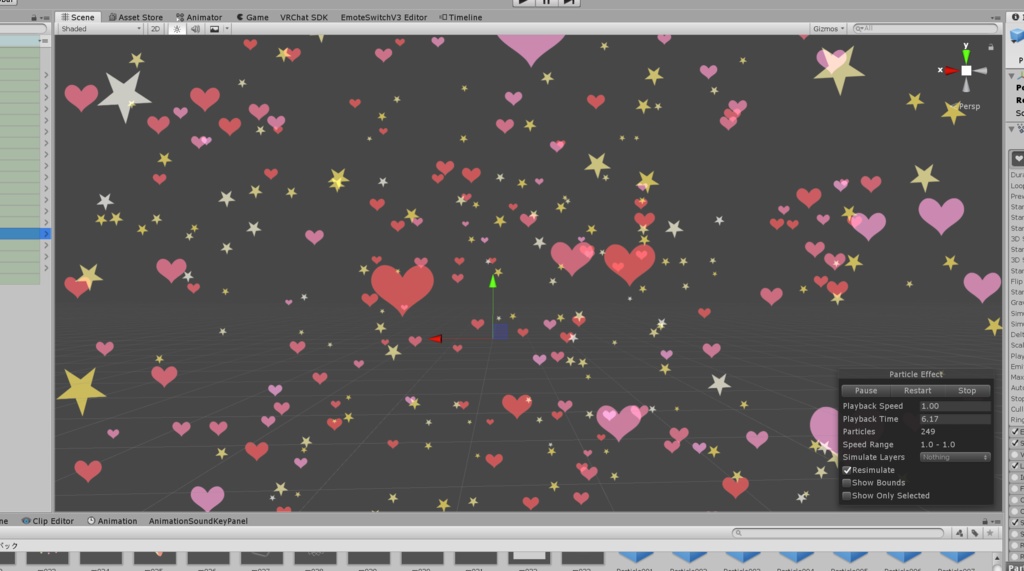This screenshot has height=571, width=1024.
Task: Toggle scene audio speaker icon
Action: [x=195, y=29]
